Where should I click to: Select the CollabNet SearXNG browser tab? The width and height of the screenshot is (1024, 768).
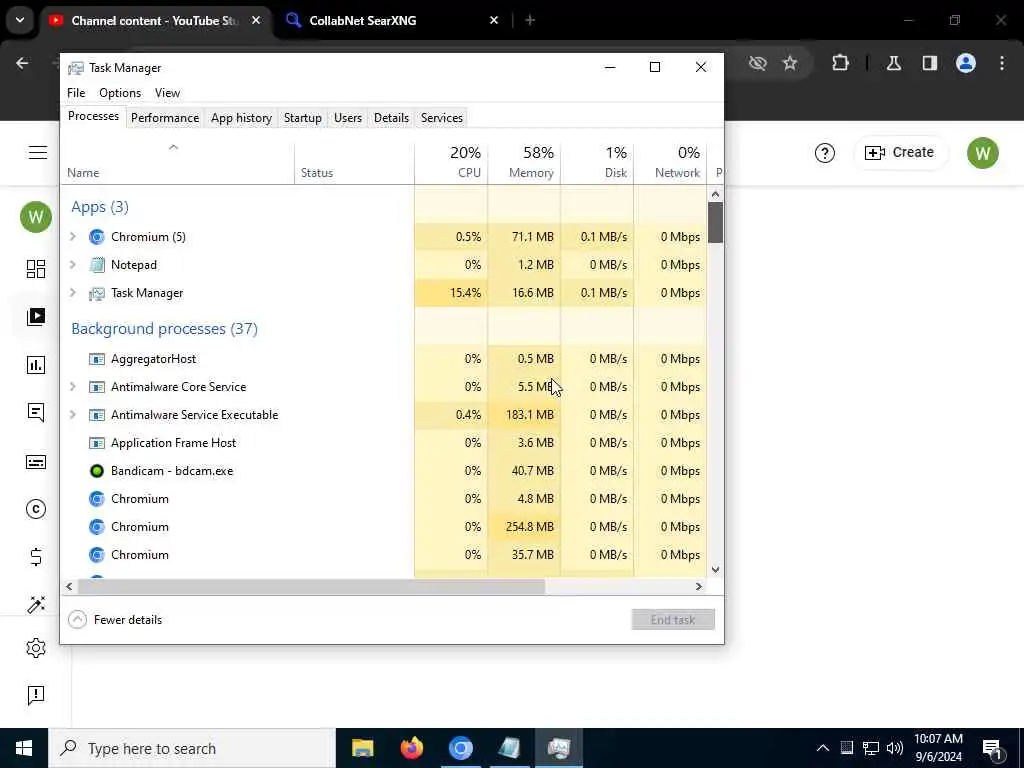[392, 20]
